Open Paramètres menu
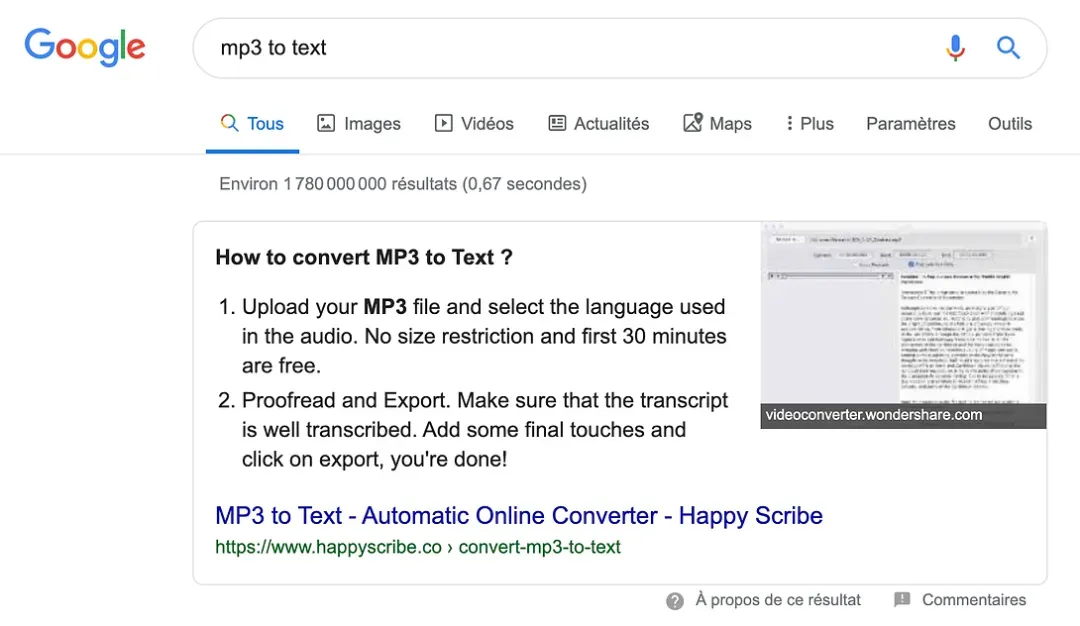 [x=911, y=123]
